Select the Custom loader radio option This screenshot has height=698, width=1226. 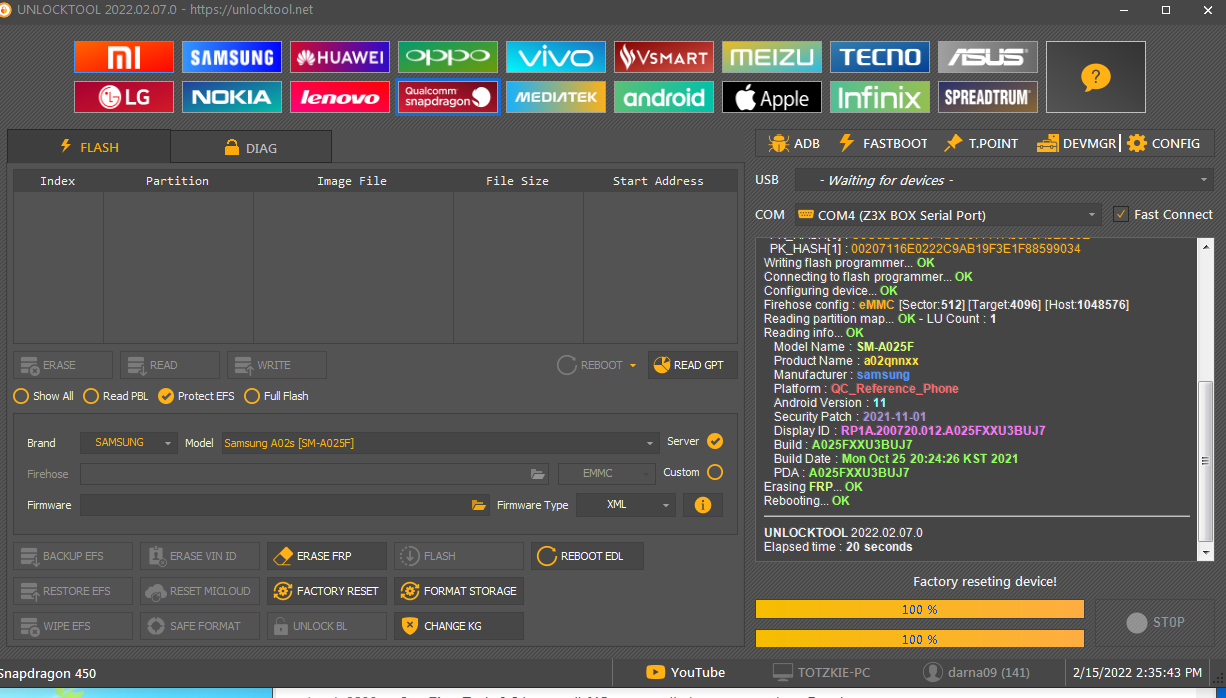coord(715,472)
